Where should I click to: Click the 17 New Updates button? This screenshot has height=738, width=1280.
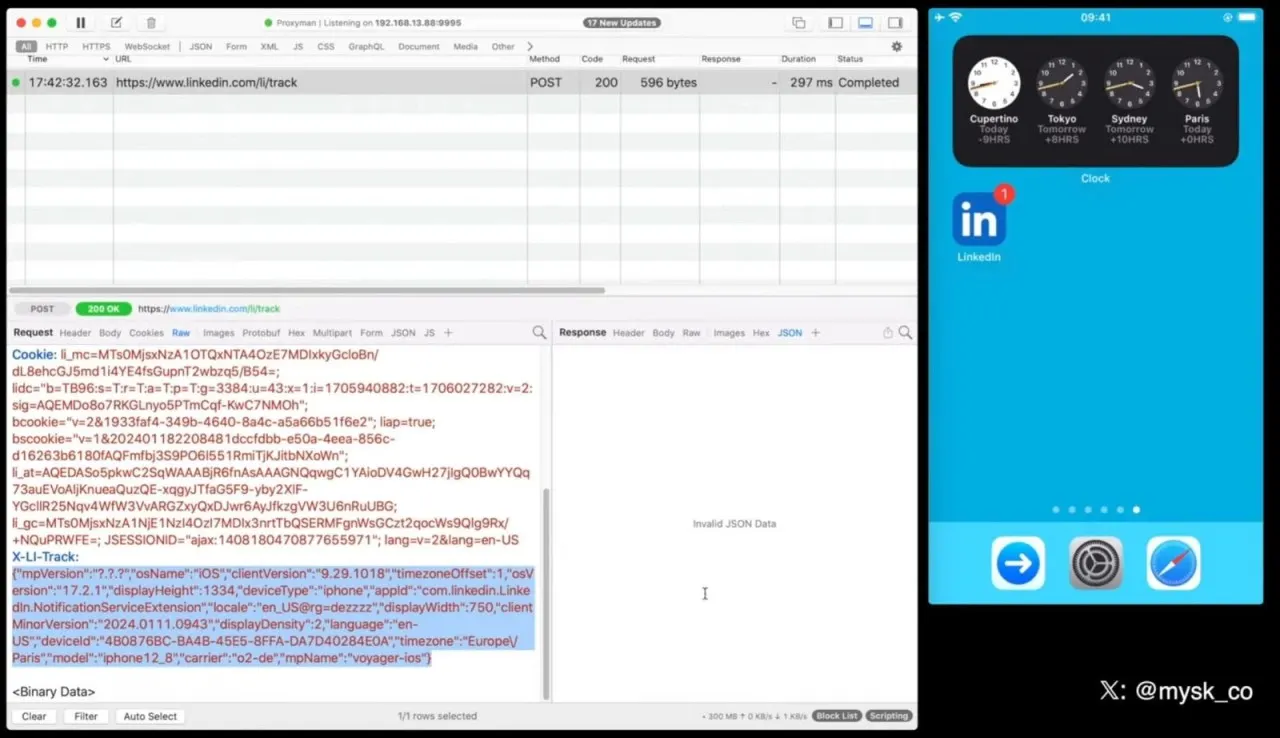point(622,22)
